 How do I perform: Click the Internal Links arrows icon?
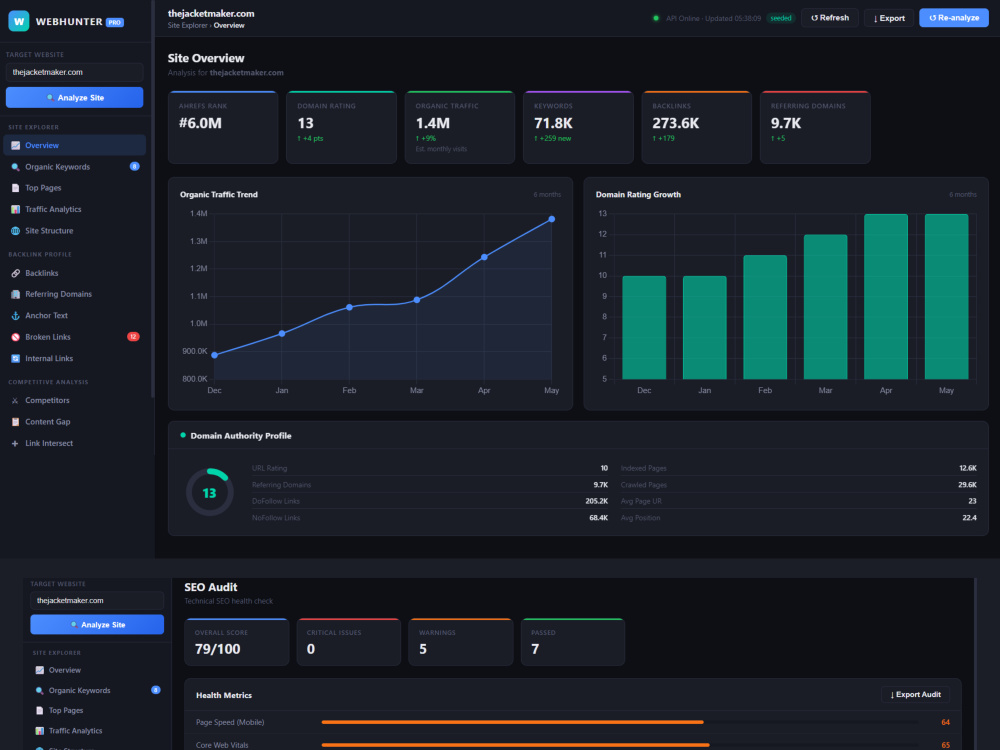[x=15, y=358]
